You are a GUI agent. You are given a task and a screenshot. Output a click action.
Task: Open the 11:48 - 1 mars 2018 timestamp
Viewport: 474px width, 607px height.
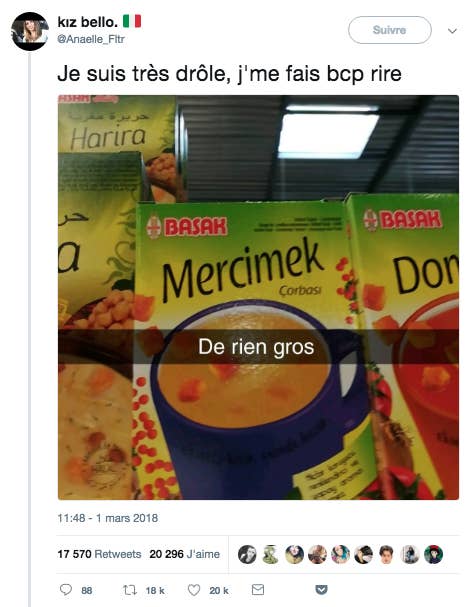click(108, 518)
